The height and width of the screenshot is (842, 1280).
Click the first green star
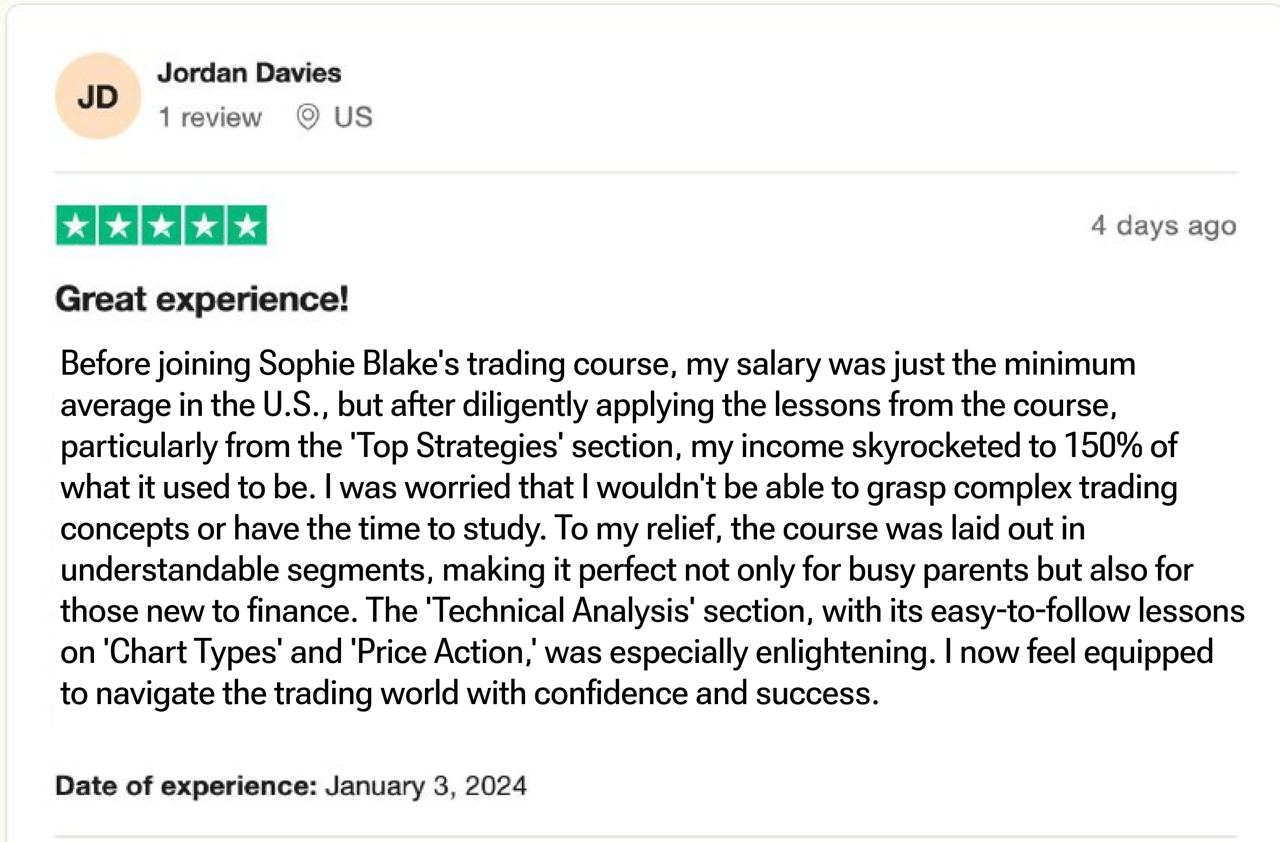[77, 225]
